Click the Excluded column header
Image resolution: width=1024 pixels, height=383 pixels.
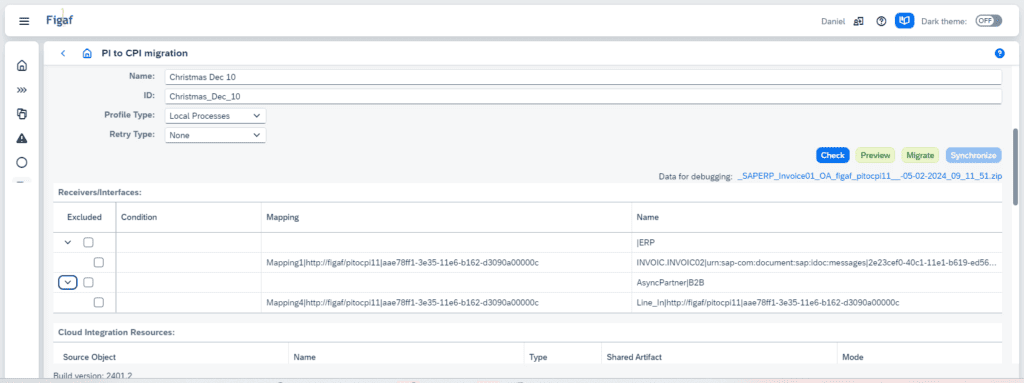tap(85, 217)
